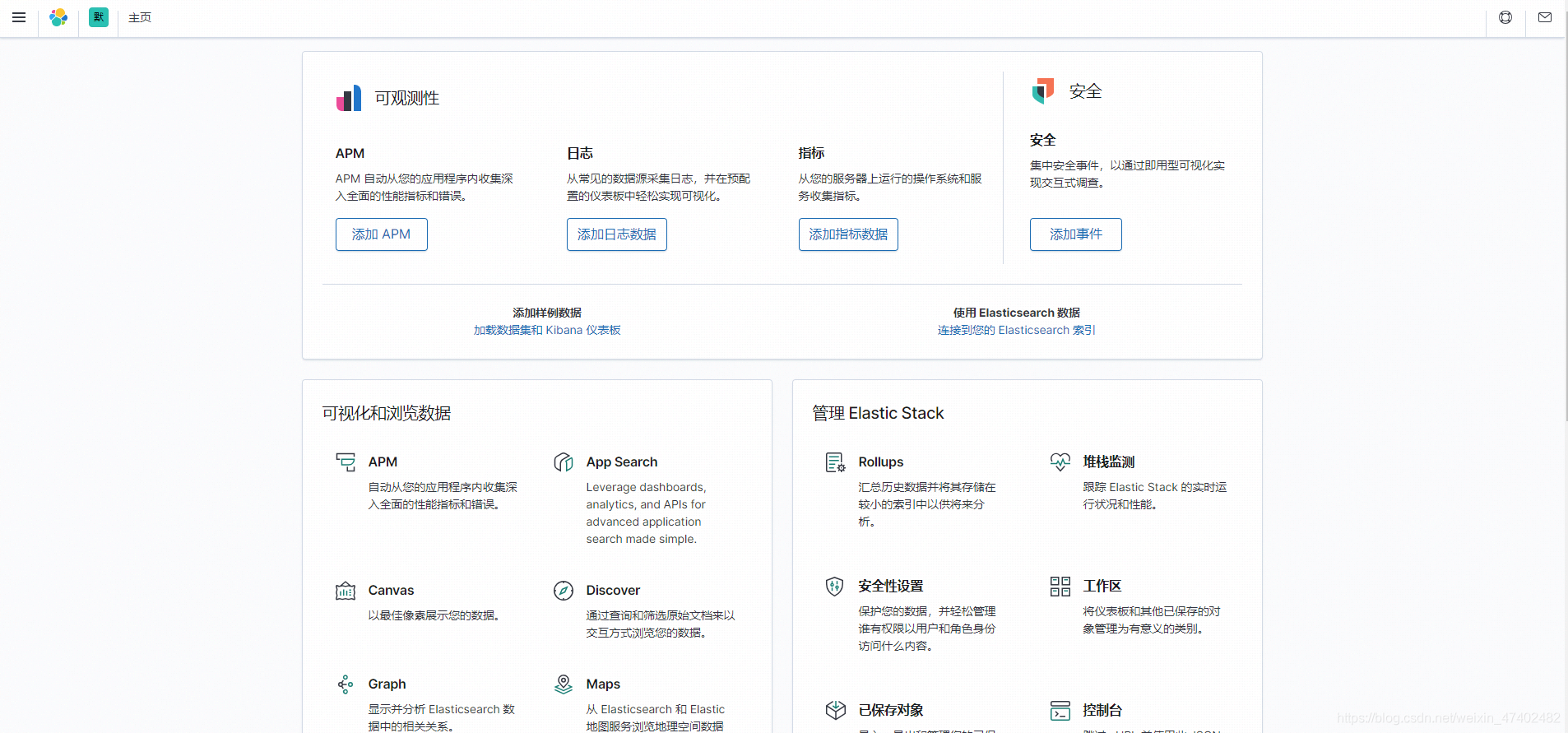Screen dimensions: 1568x733
Task: Open the 堆栈监测 title
Action: 1109,462
